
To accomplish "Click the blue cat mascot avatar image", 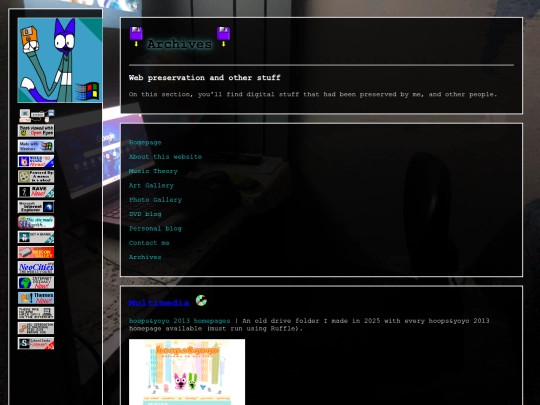I will [x=60, y=60].
